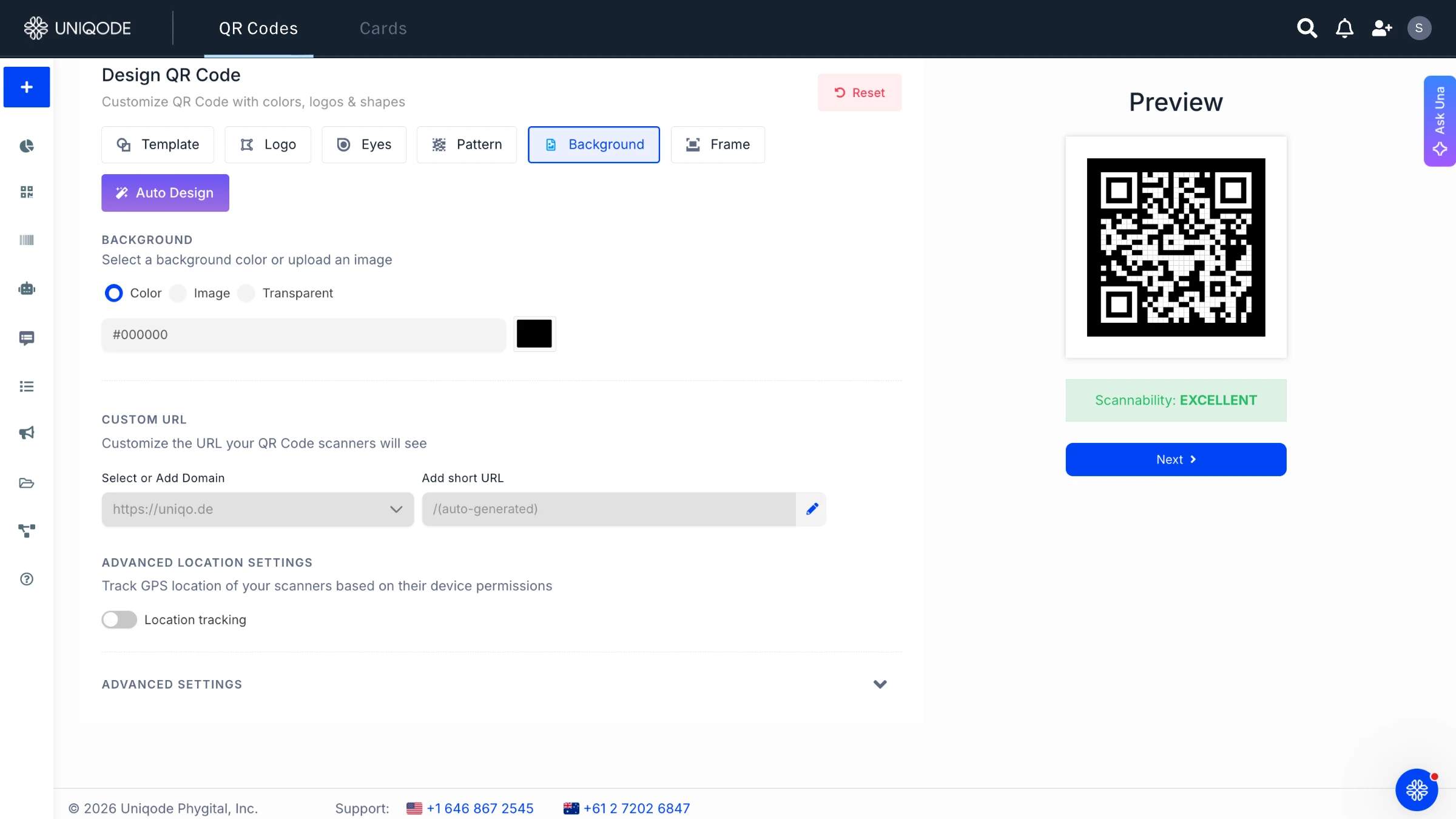Open the workflow diagram sidebar icon
This screenshot has height=819, width=1456.
tap(27, 531)
